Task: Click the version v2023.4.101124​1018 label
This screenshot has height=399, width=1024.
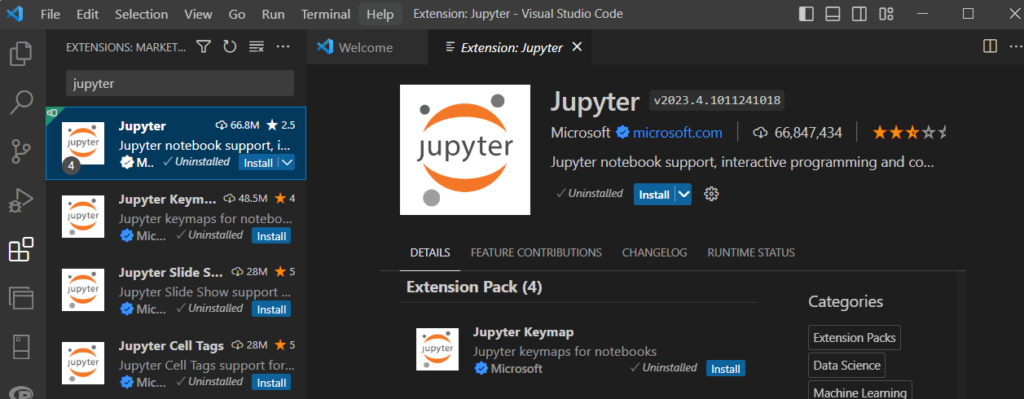Action: coord(717,101)
